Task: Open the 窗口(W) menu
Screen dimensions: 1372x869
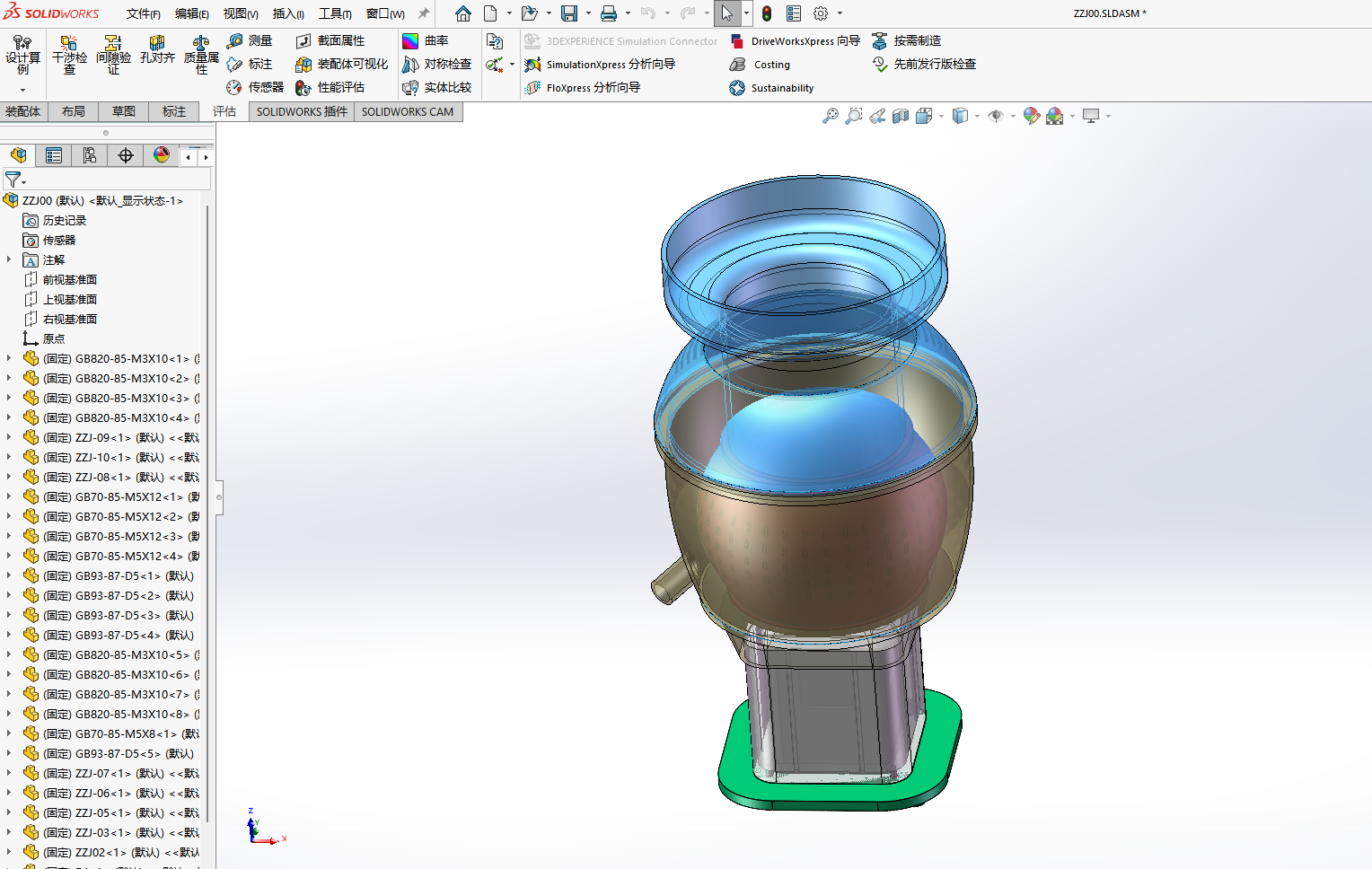Action: tap(385, 13)
